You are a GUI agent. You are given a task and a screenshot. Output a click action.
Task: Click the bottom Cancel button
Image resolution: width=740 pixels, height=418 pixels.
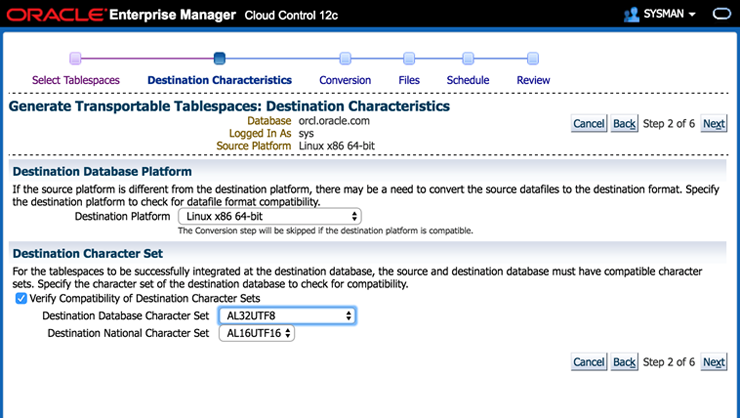tap(588, 362)
